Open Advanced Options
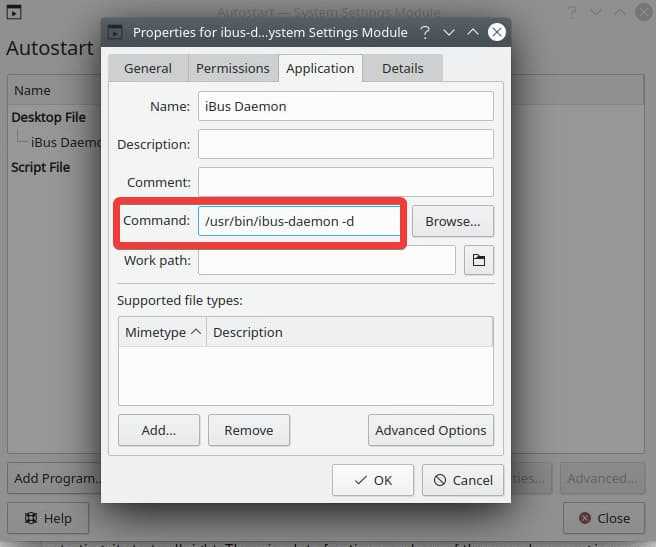Screen dimensions: 656x547 (430, 430)
